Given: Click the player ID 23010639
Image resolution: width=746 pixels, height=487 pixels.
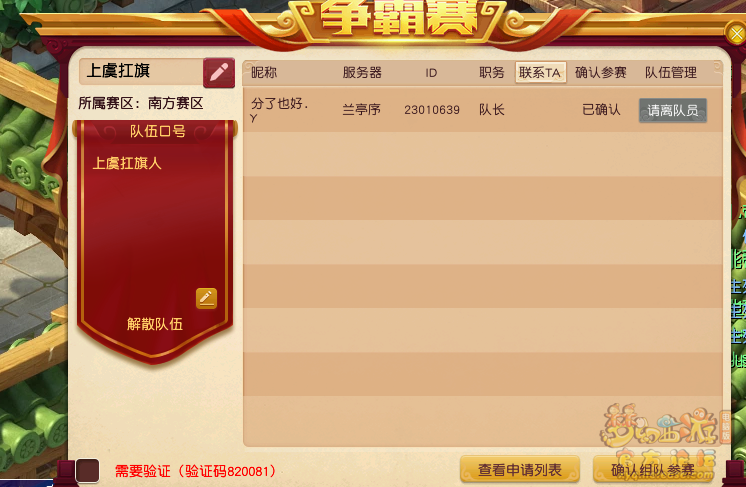Looking at the screenshot, I should coord(432,110).
